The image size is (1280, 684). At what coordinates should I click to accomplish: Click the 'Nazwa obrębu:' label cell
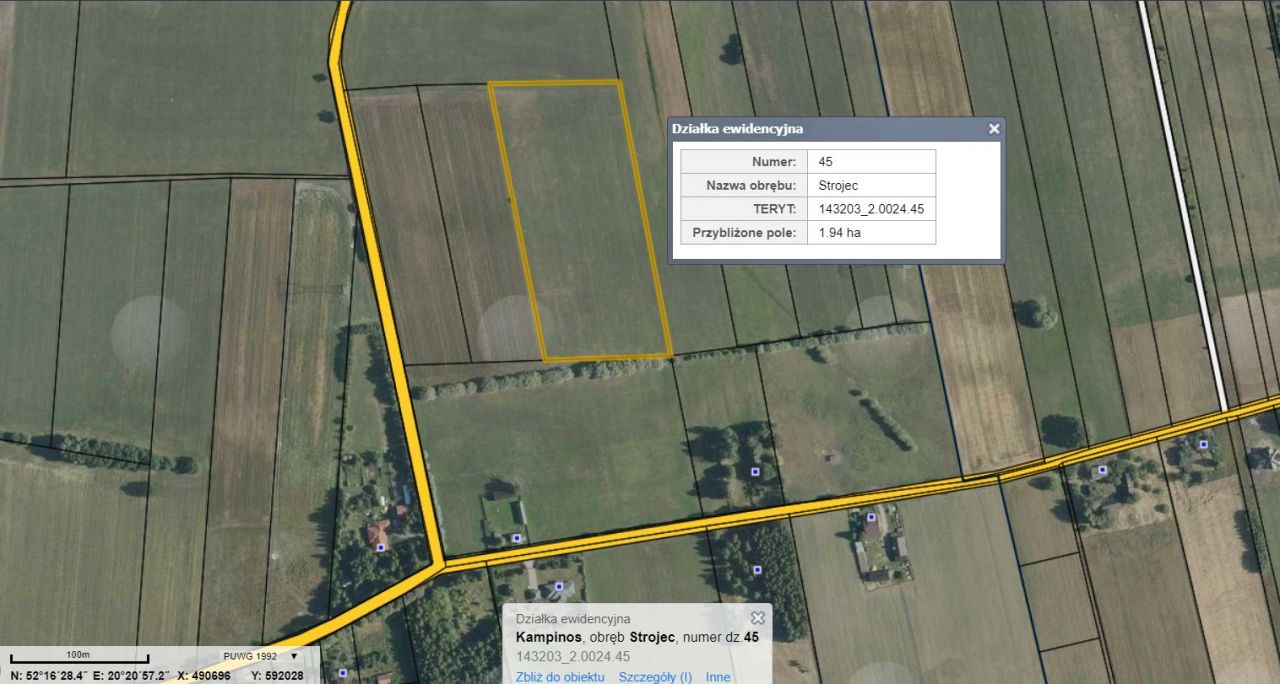point(744,185)
